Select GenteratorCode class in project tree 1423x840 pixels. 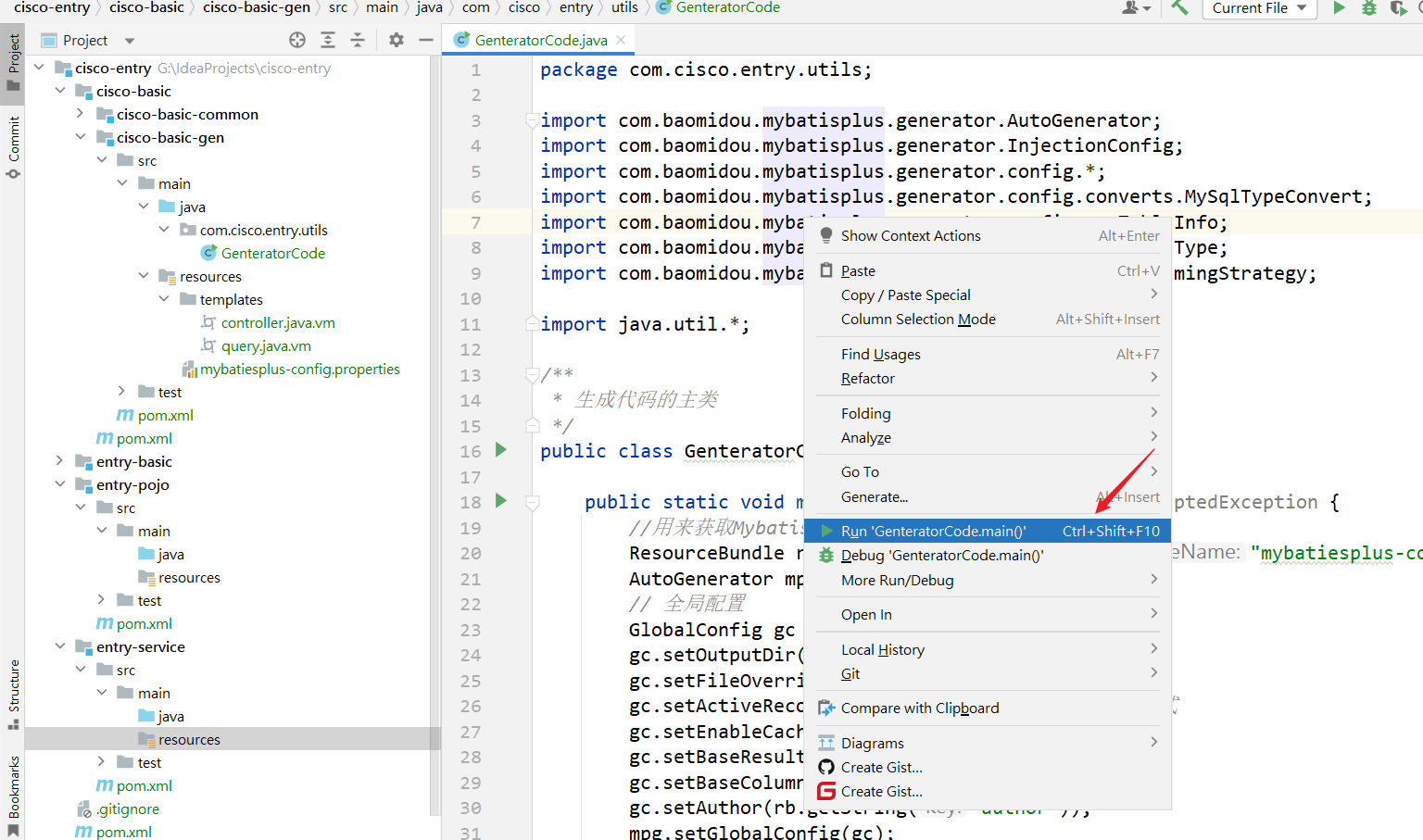point(273,253)
